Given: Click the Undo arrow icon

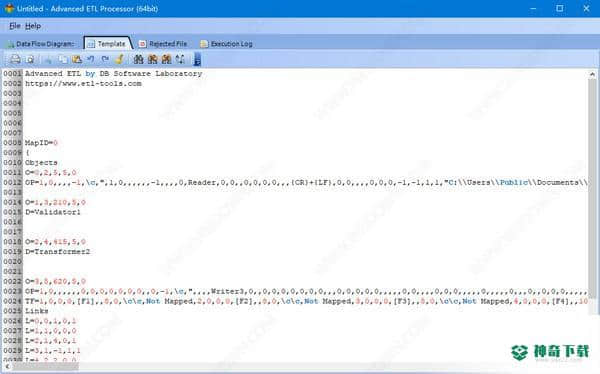Looking at the screenshot, I should (91, 59).
